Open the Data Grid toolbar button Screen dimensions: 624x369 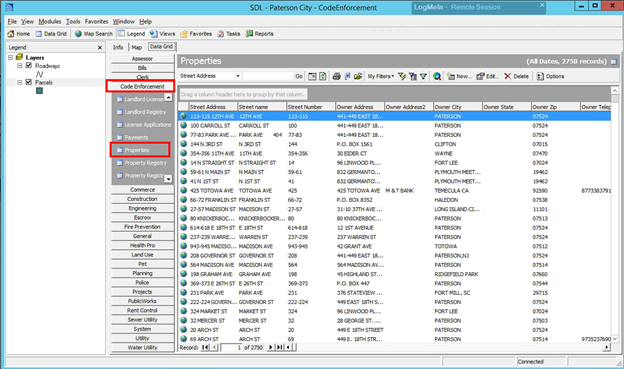51,34
